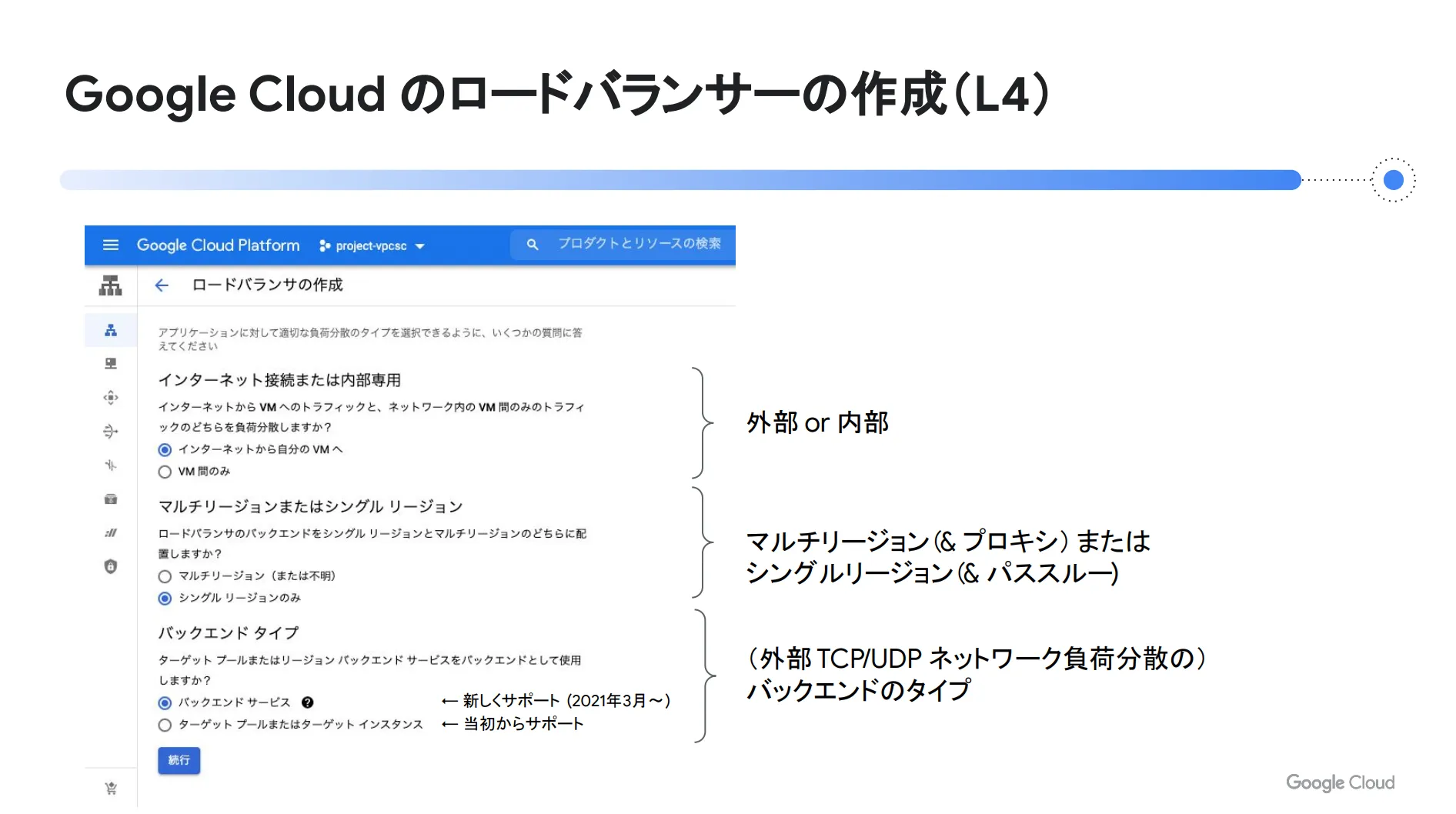
Task: Select VM 間のみ radio option
Action: [165, 472]
